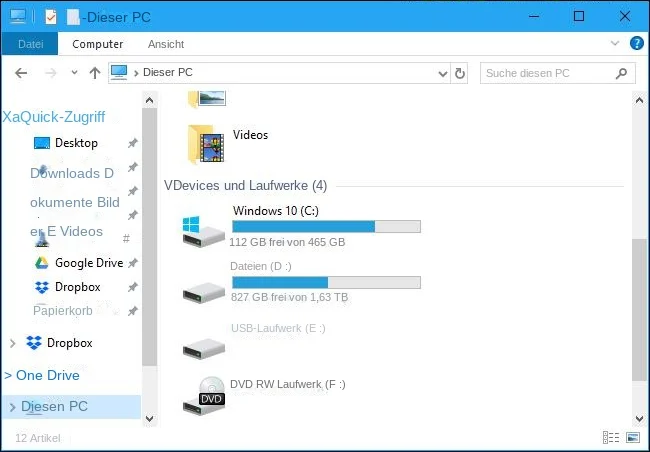Select the Videos folder label

point(250,135)
